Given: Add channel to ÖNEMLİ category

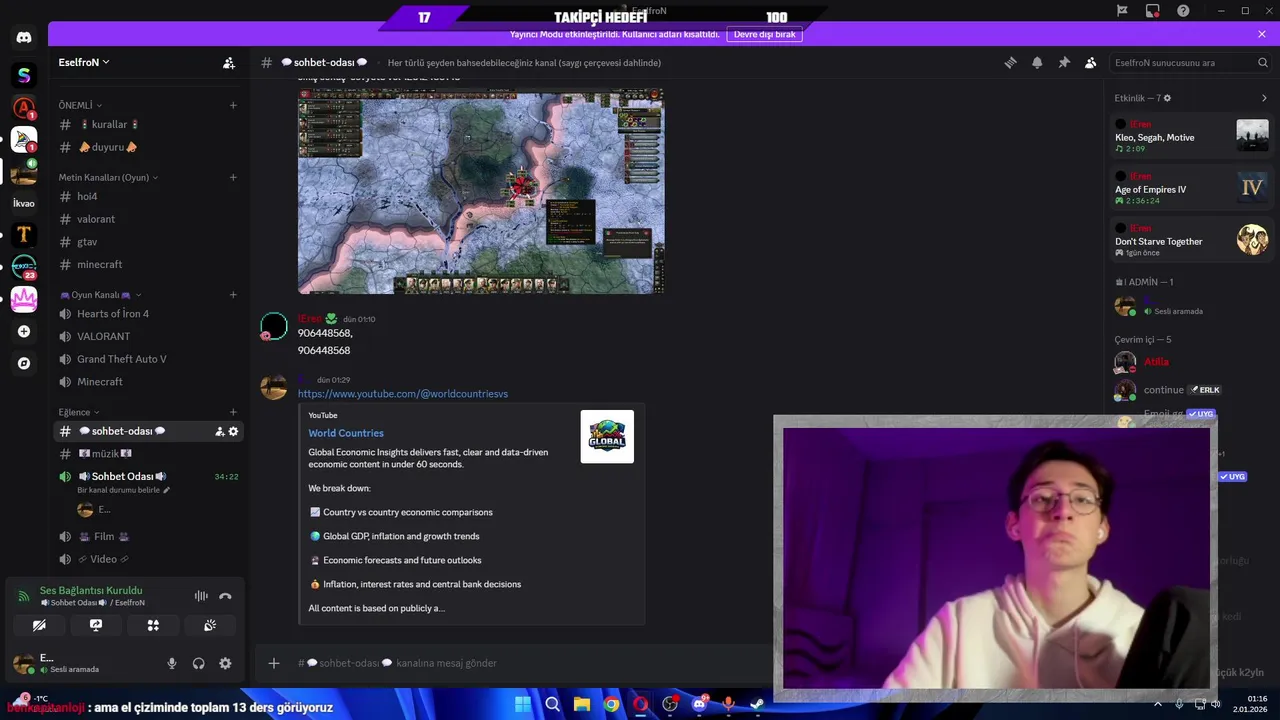Looking at the screenshot, I should click(233, 105).
